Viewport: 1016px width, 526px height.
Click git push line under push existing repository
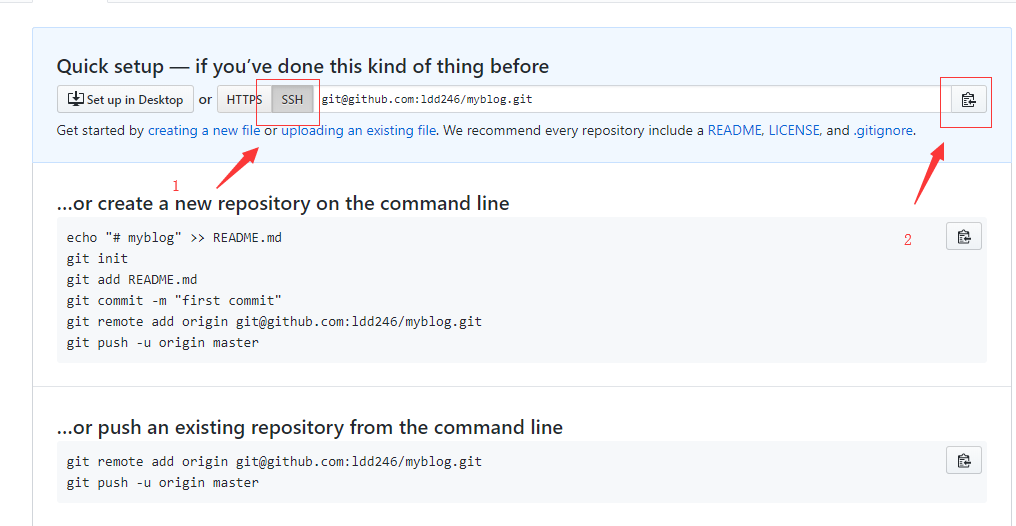tap(163, 483)
